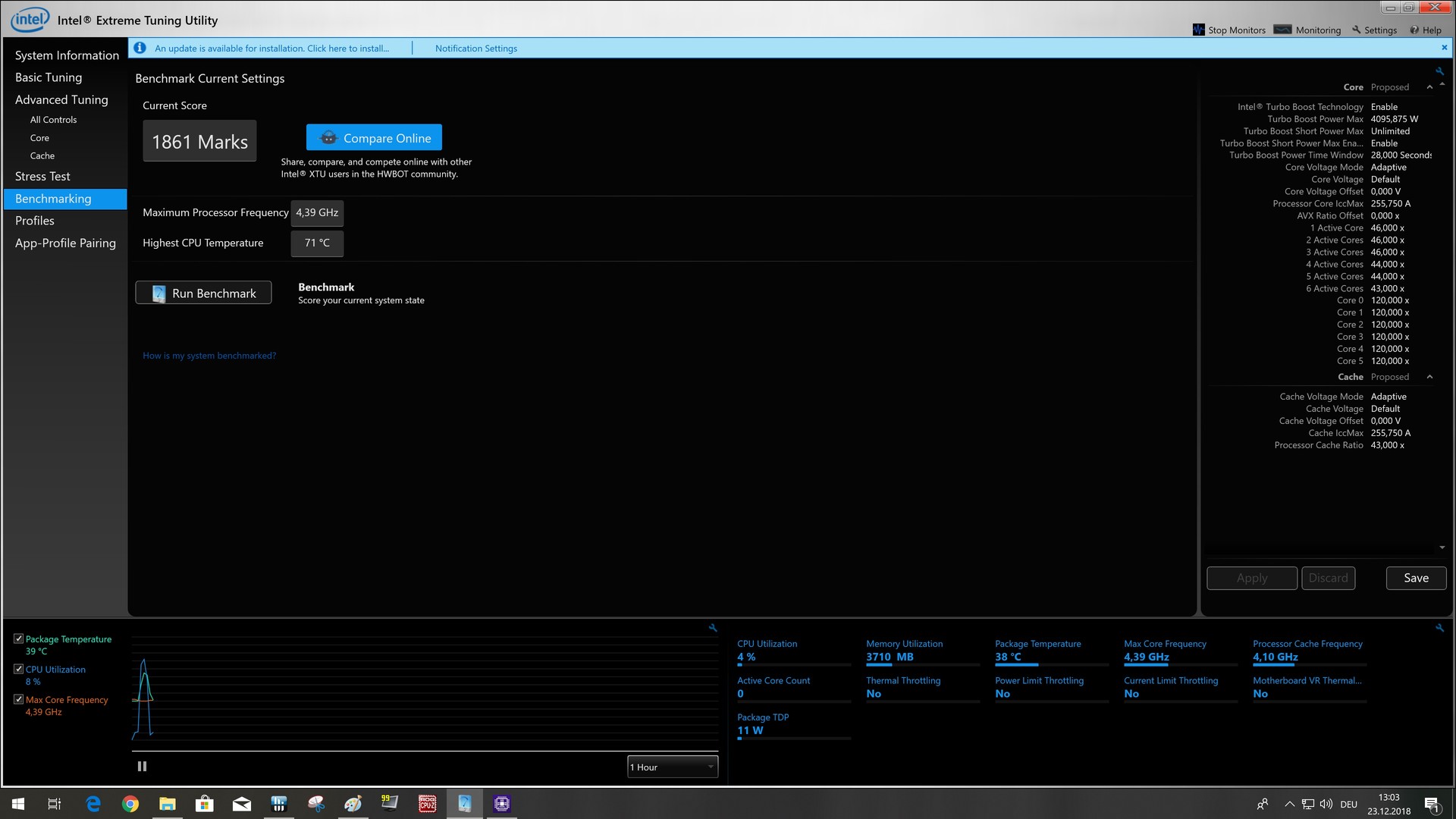Click the Compare Online button

coord(374,137)
